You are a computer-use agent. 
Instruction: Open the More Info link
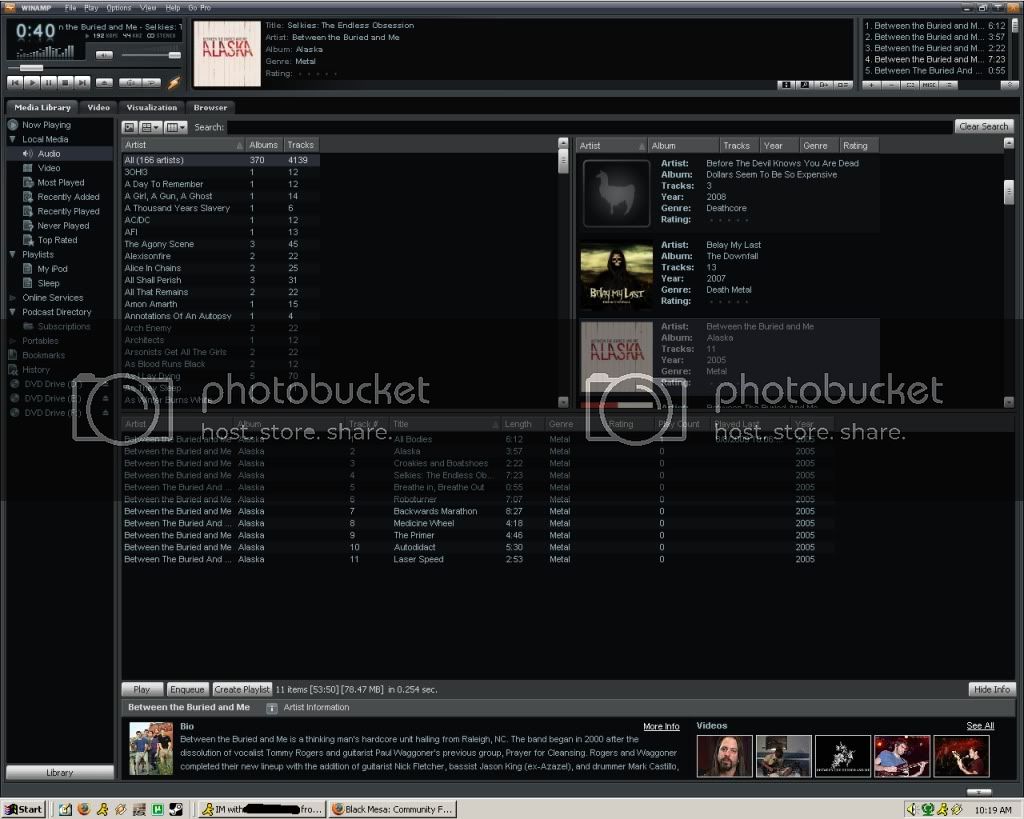tap(661, 726)
